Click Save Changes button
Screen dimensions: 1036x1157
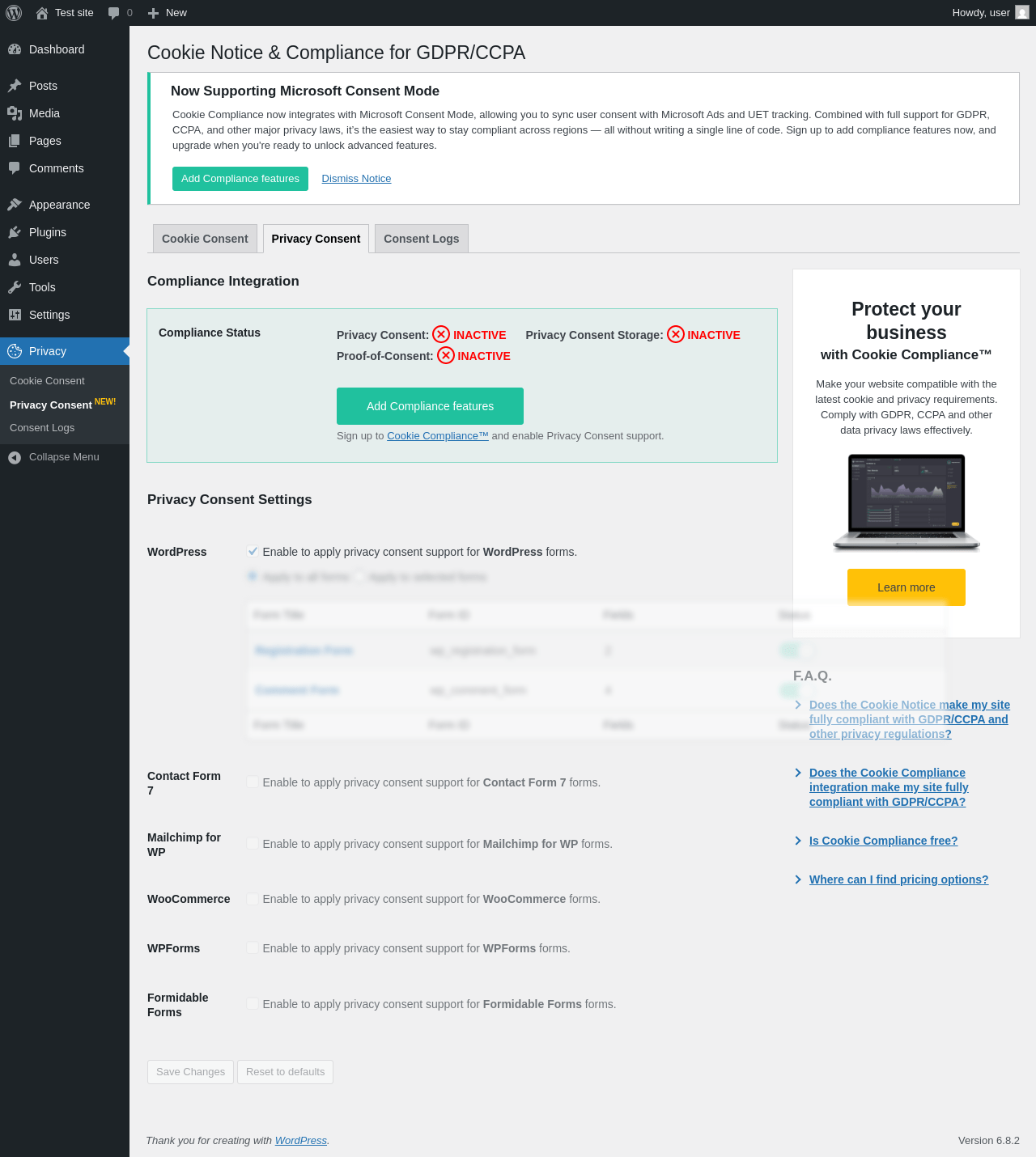click(190, 1072)
